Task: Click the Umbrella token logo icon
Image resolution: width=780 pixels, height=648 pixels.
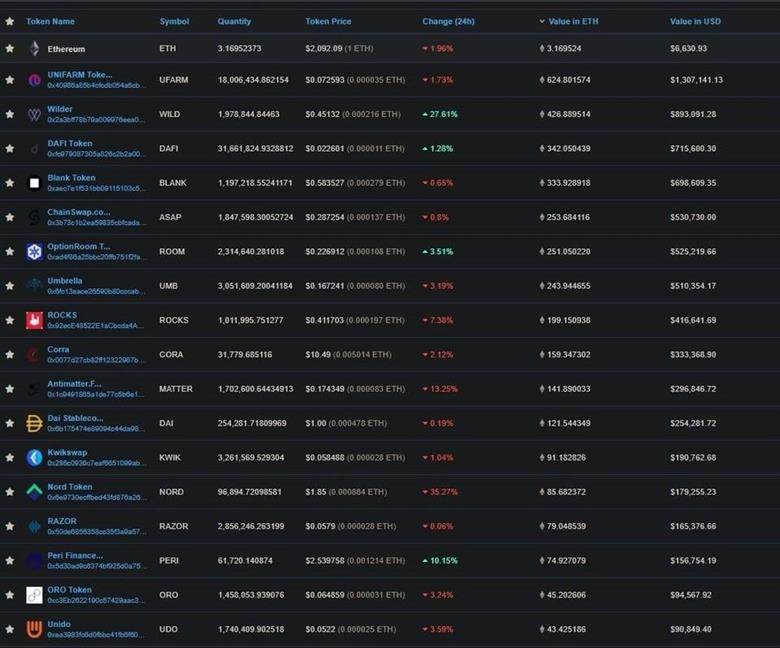Action: click(34, 285)
